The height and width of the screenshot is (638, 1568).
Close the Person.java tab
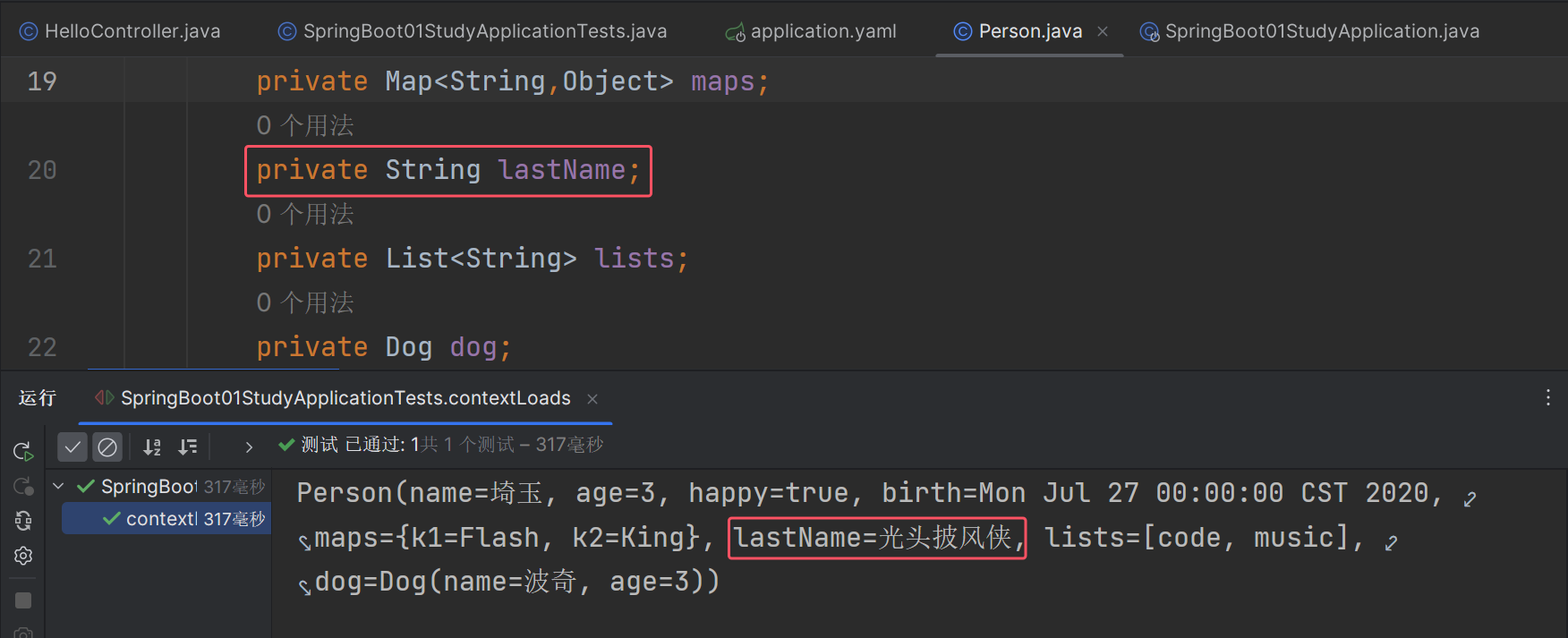click(x=1103, y=31)
